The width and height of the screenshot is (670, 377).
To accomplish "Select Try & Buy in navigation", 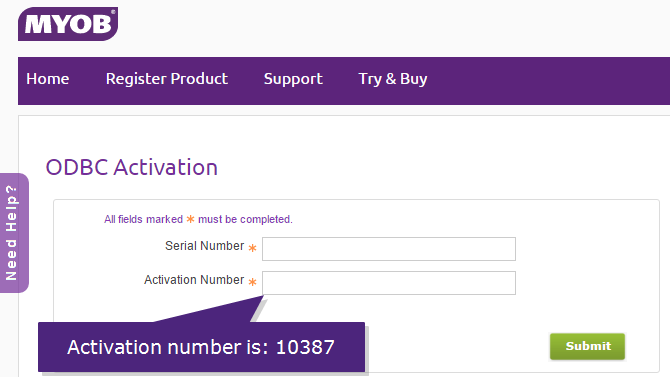I will click(x=393, y=79).
